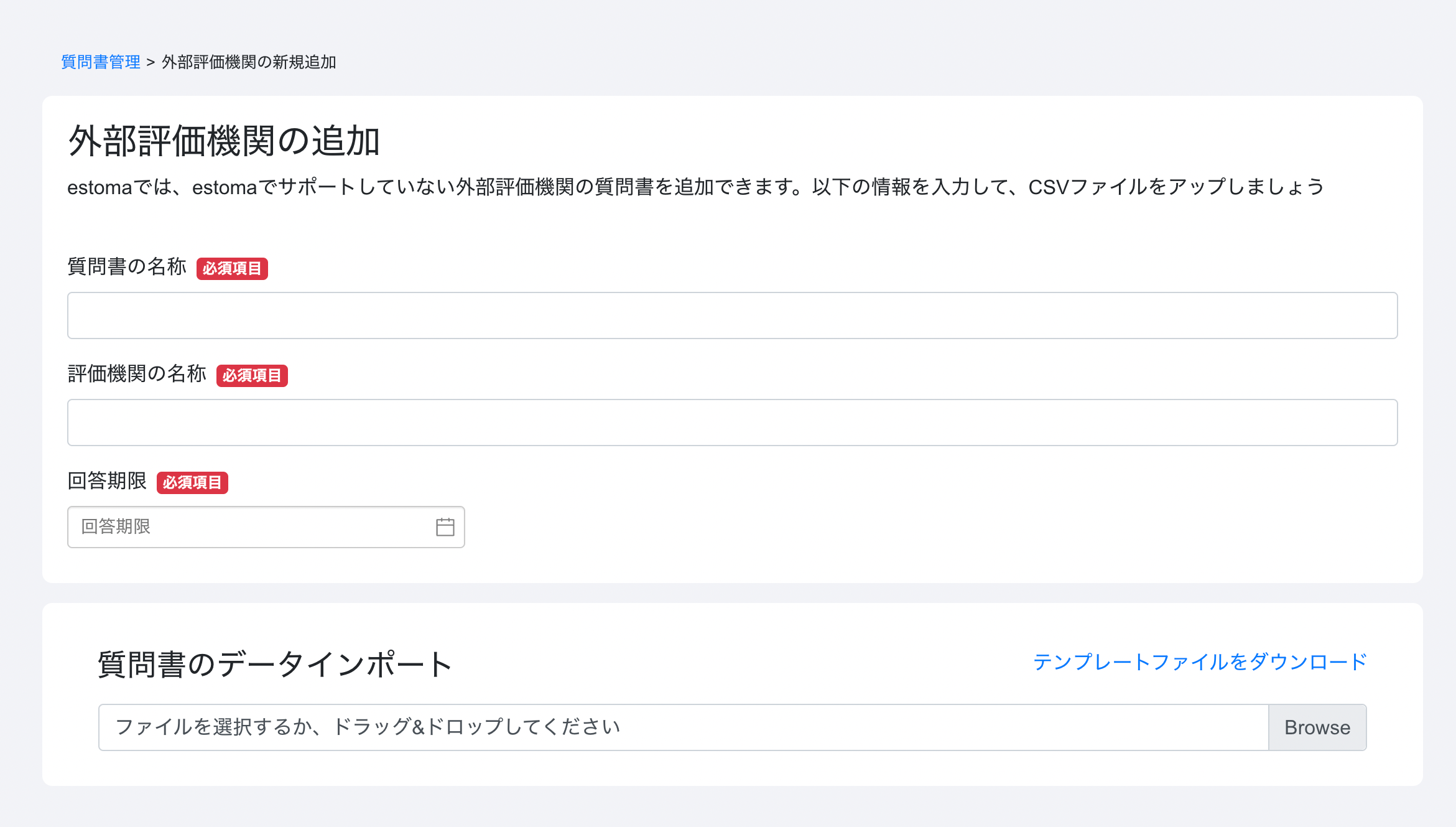Click the estoma description paragraph
Viewport: 1456px width, 827px height.
[x=695, y=187]
